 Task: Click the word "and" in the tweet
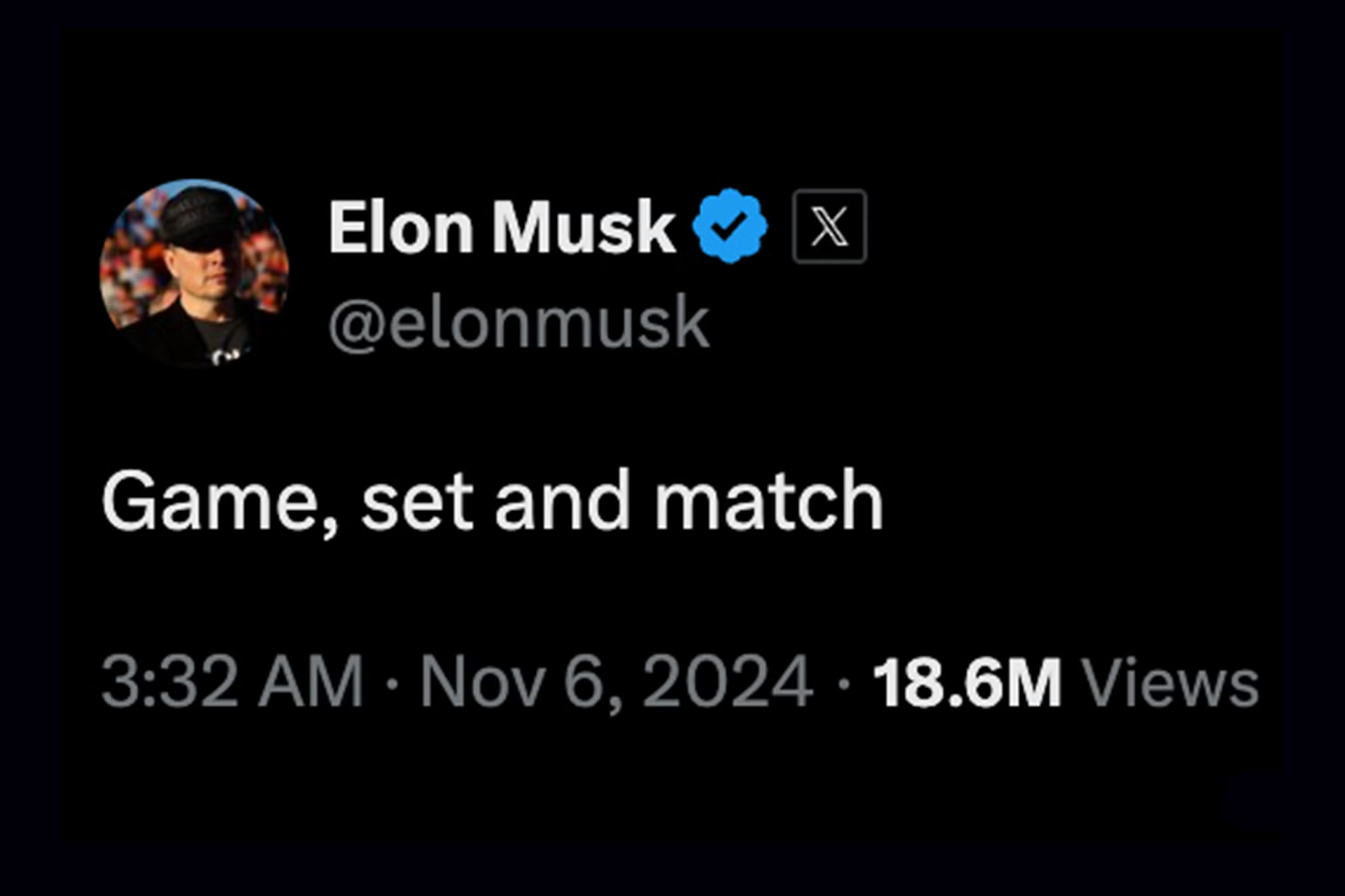(x=563, y=499)
